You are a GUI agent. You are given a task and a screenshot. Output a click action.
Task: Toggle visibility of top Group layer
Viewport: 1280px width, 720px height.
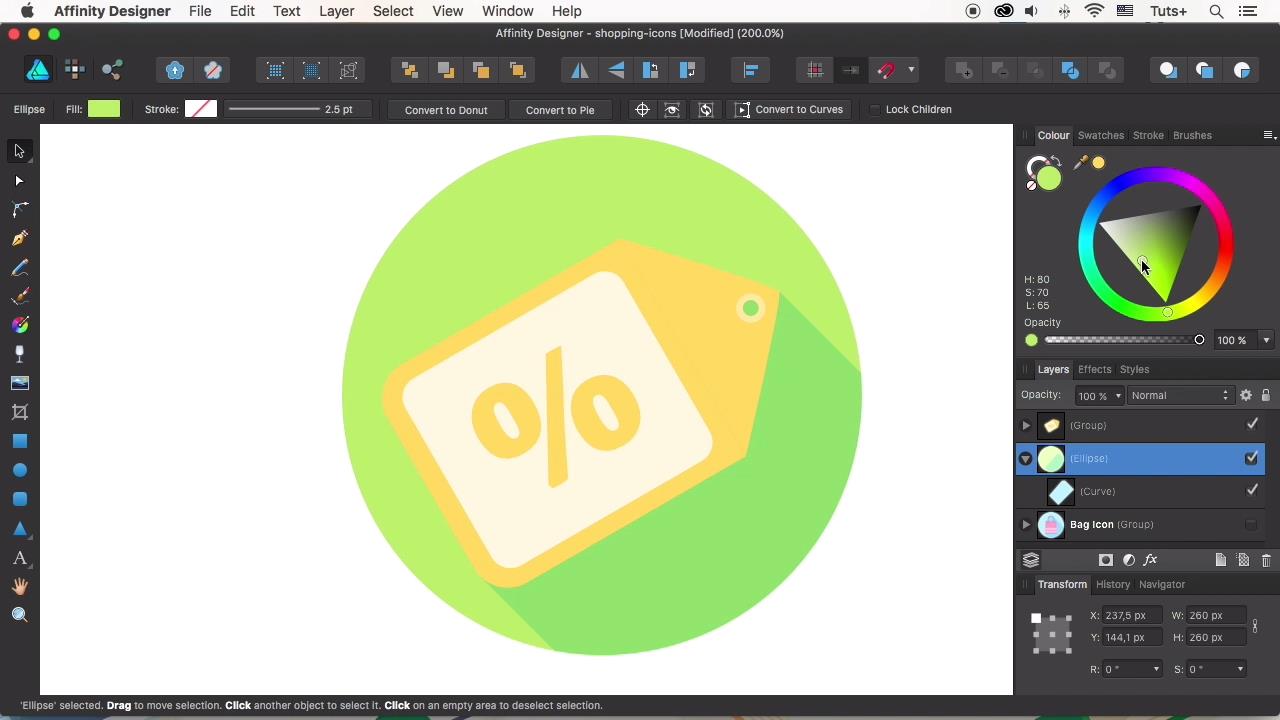coord(1252,425)
